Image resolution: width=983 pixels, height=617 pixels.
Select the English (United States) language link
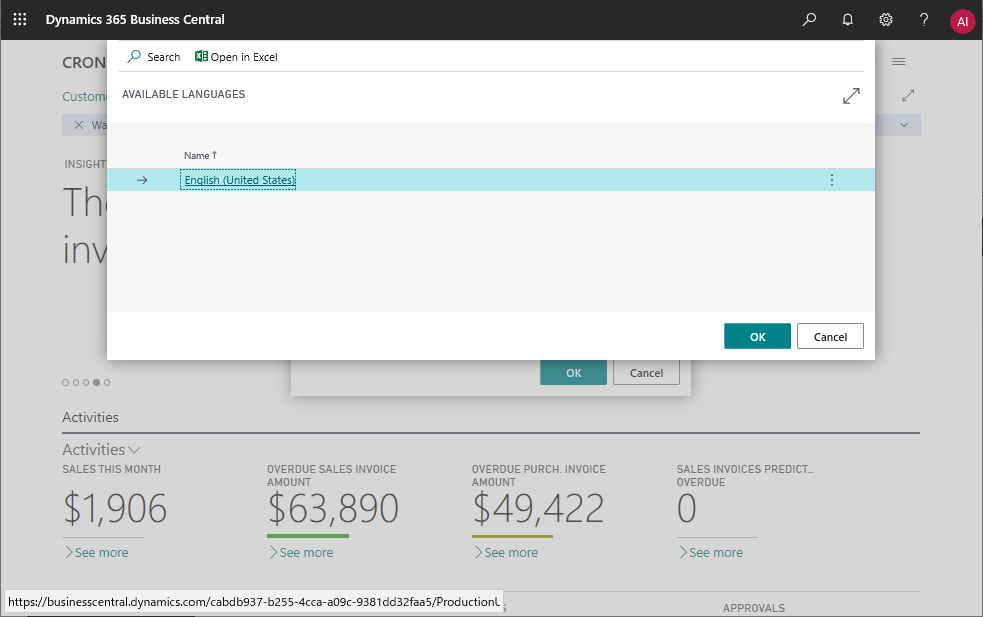[238, 180]
